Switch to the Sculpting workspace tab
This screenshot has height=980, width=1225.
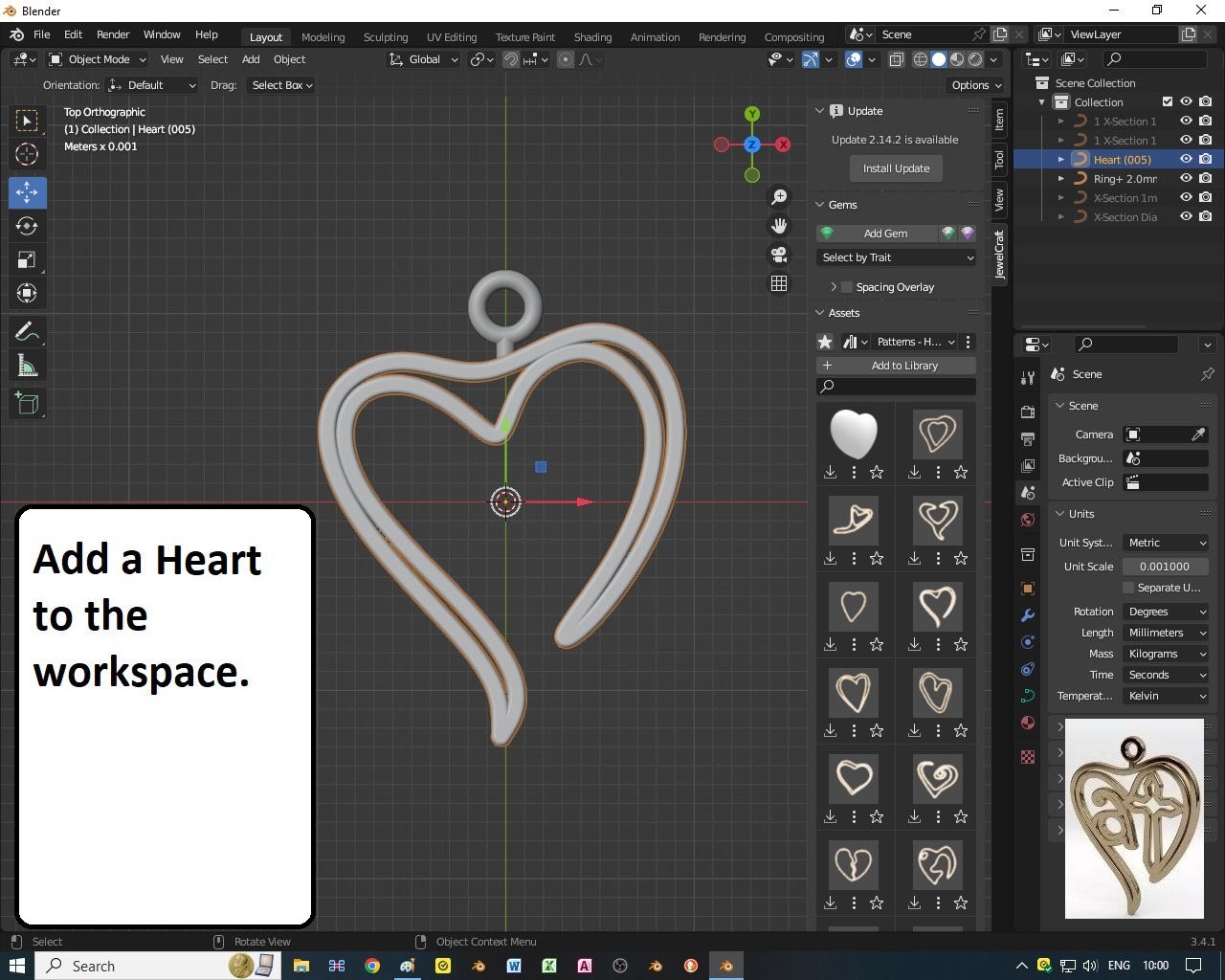(x=385, y=37)
